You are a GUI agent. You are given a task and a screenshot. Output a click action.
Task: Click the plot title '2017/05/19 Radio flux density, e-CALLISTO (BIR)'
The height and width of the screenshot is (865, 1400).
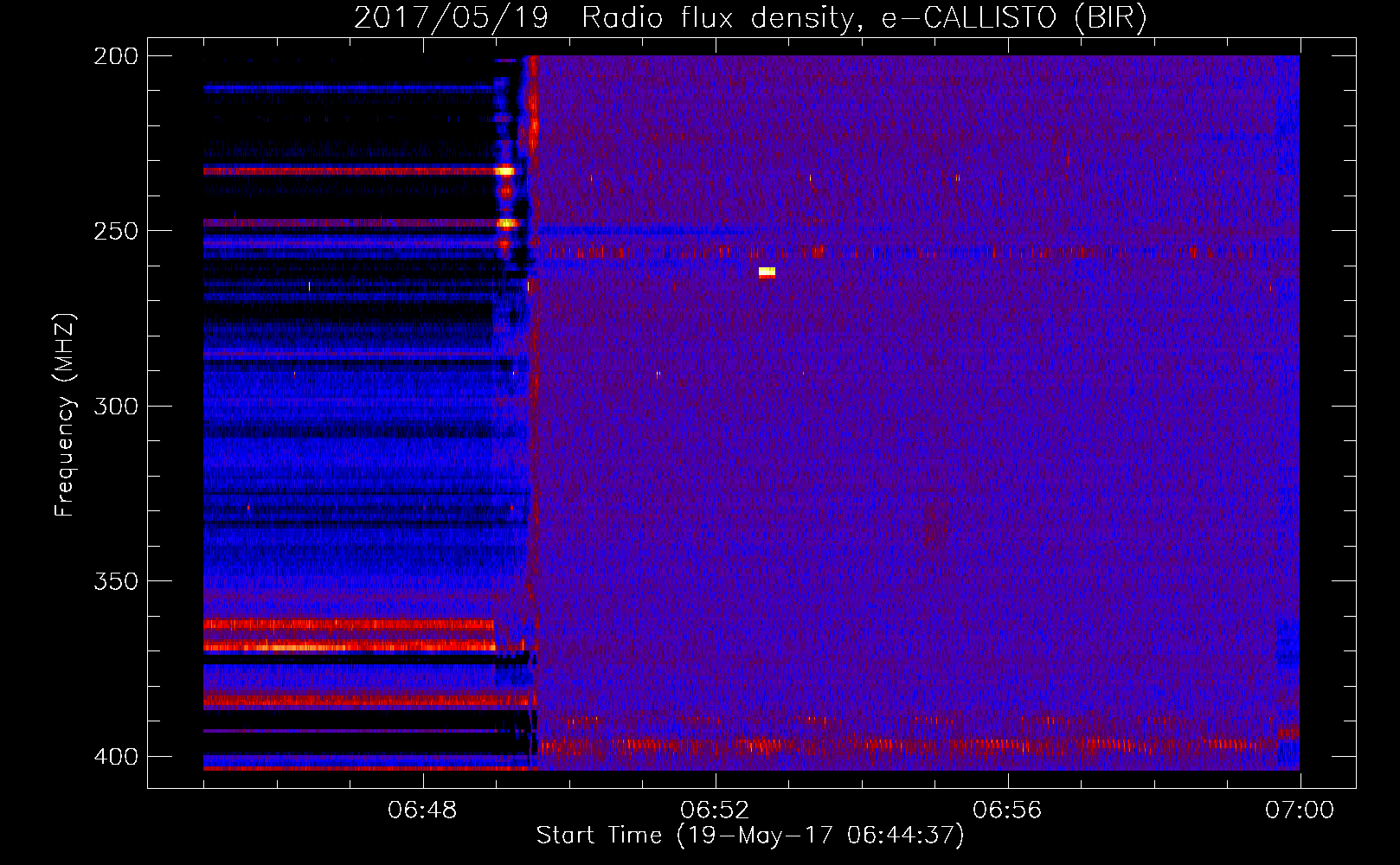coord(750,17)
